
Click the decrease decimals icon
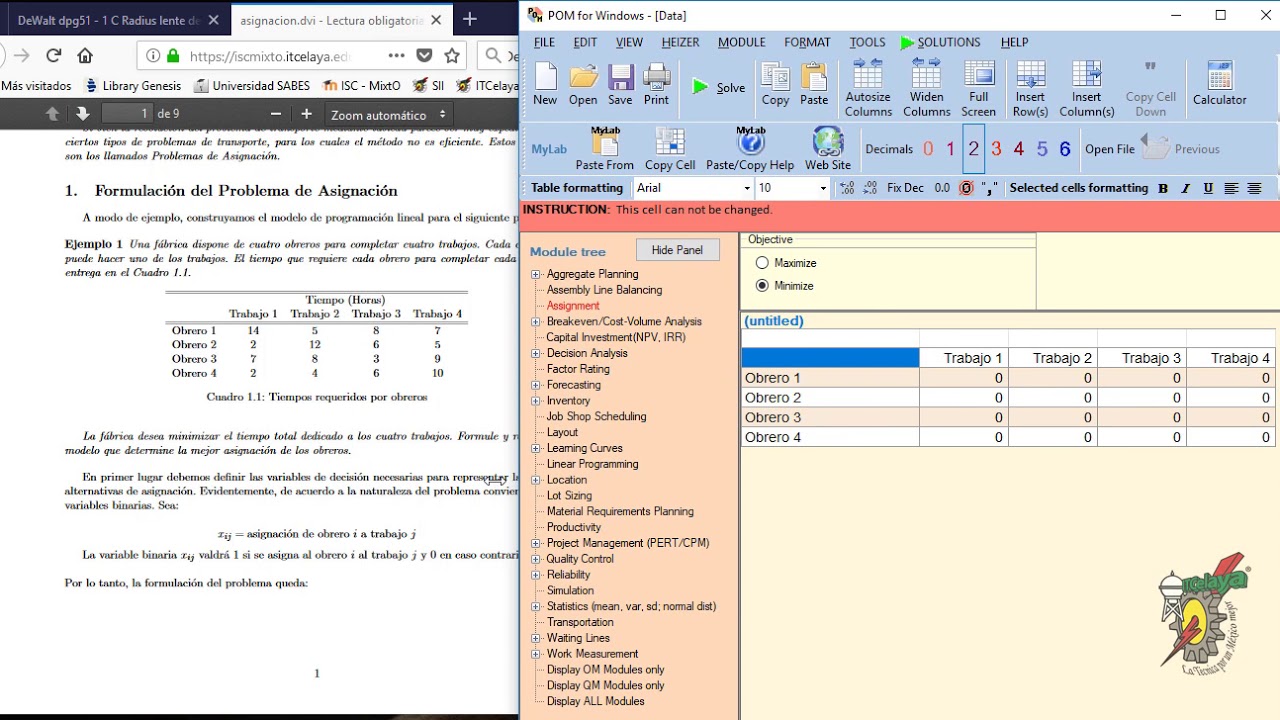pyautogui.click(x=870, y=188)
